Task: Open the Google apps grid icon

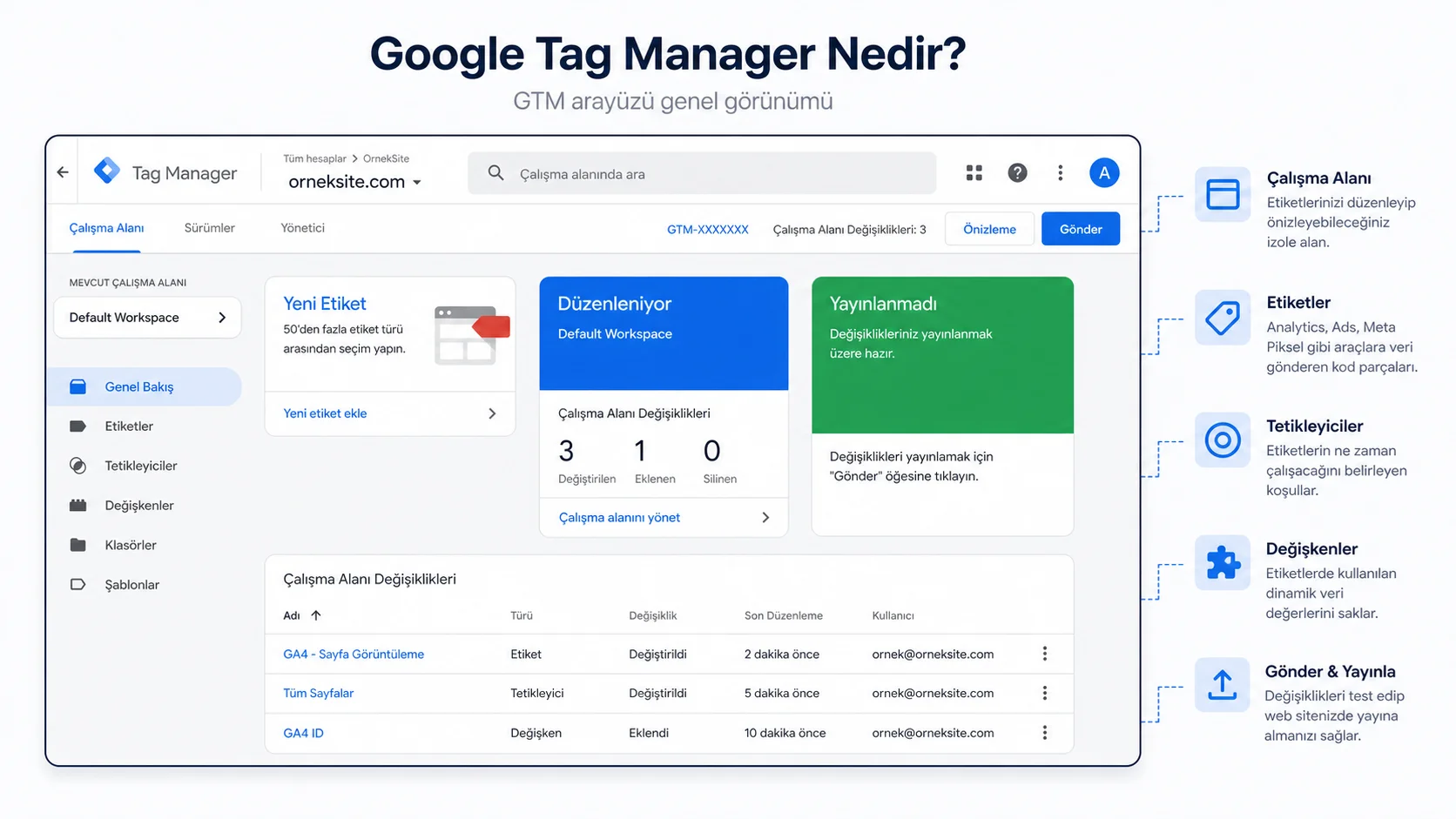Action: [974, 173]
